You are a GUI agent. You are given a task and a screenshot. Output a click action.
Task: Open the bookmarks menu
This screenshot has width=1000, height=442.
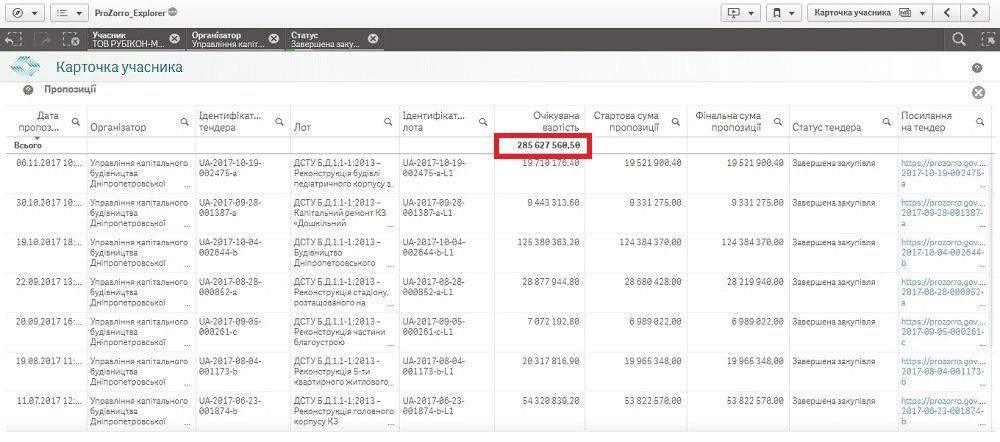780,13
